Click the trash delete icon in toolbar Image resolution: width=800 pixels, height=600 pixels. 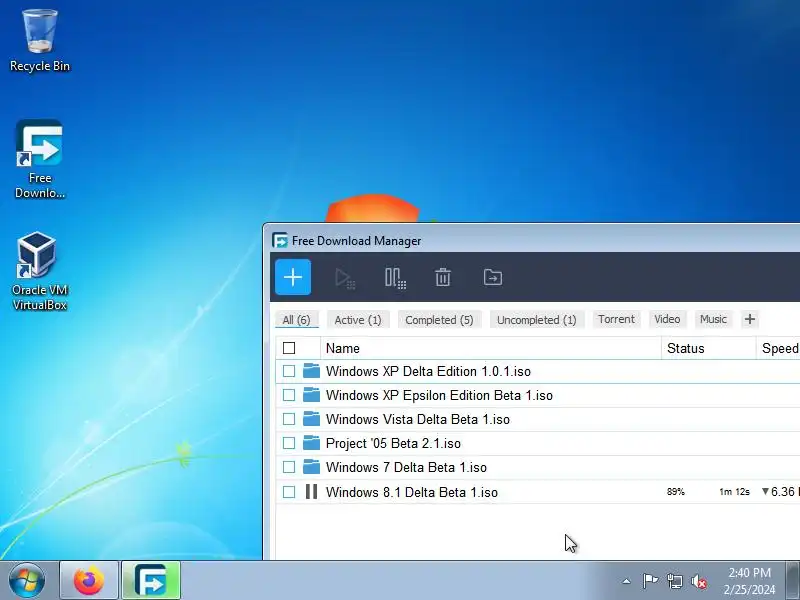click(x=443, y=278)
